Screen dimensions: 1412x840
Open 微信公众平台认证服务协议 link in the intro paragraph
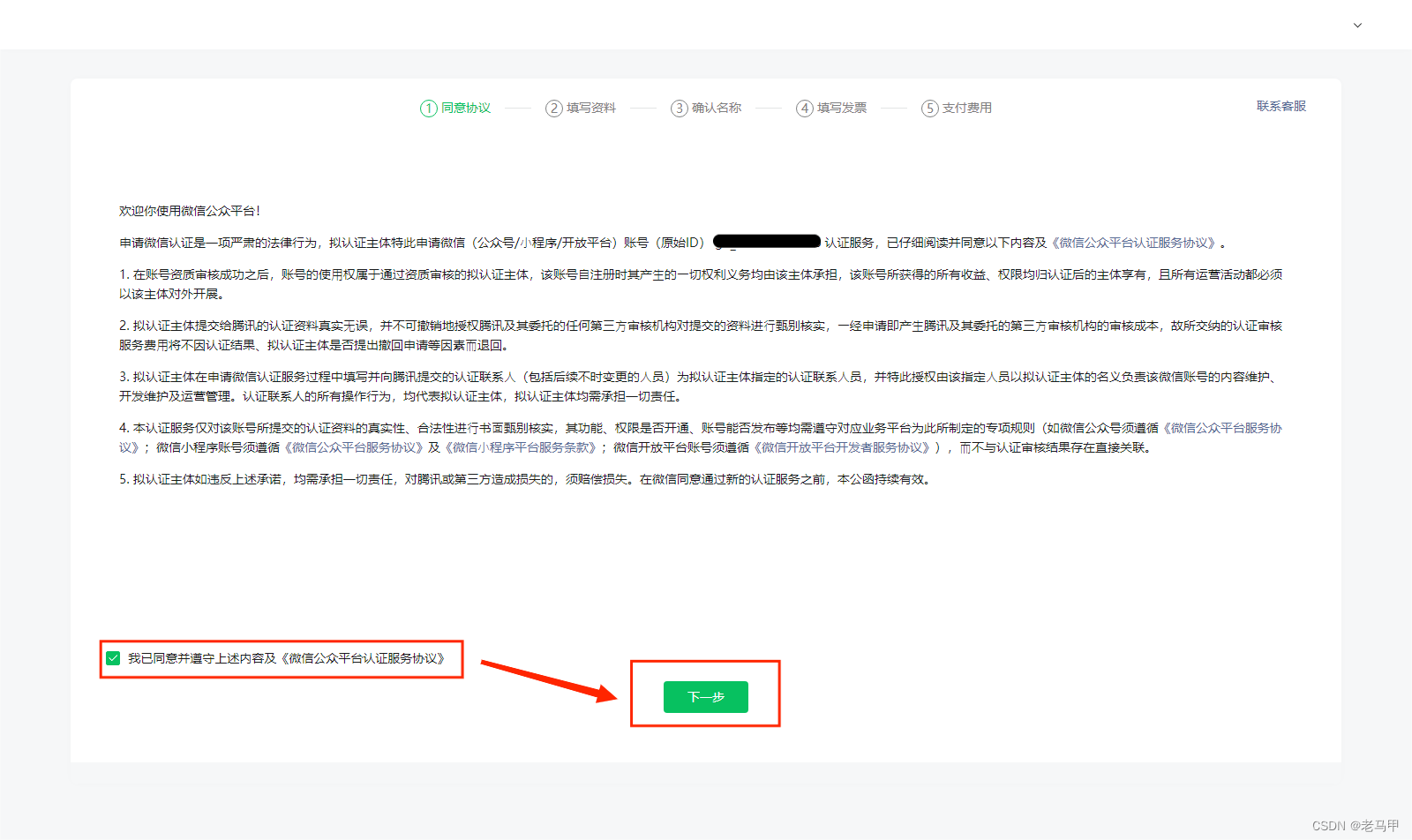coord(1135,243)
